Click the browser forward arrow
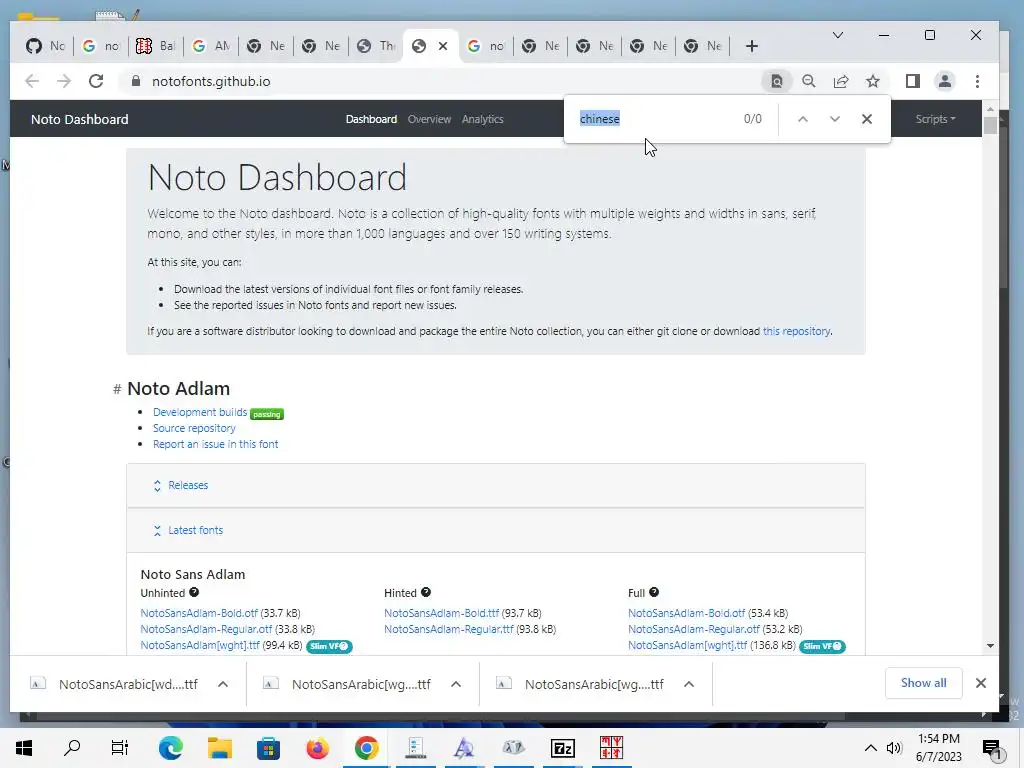 (64, 81)
